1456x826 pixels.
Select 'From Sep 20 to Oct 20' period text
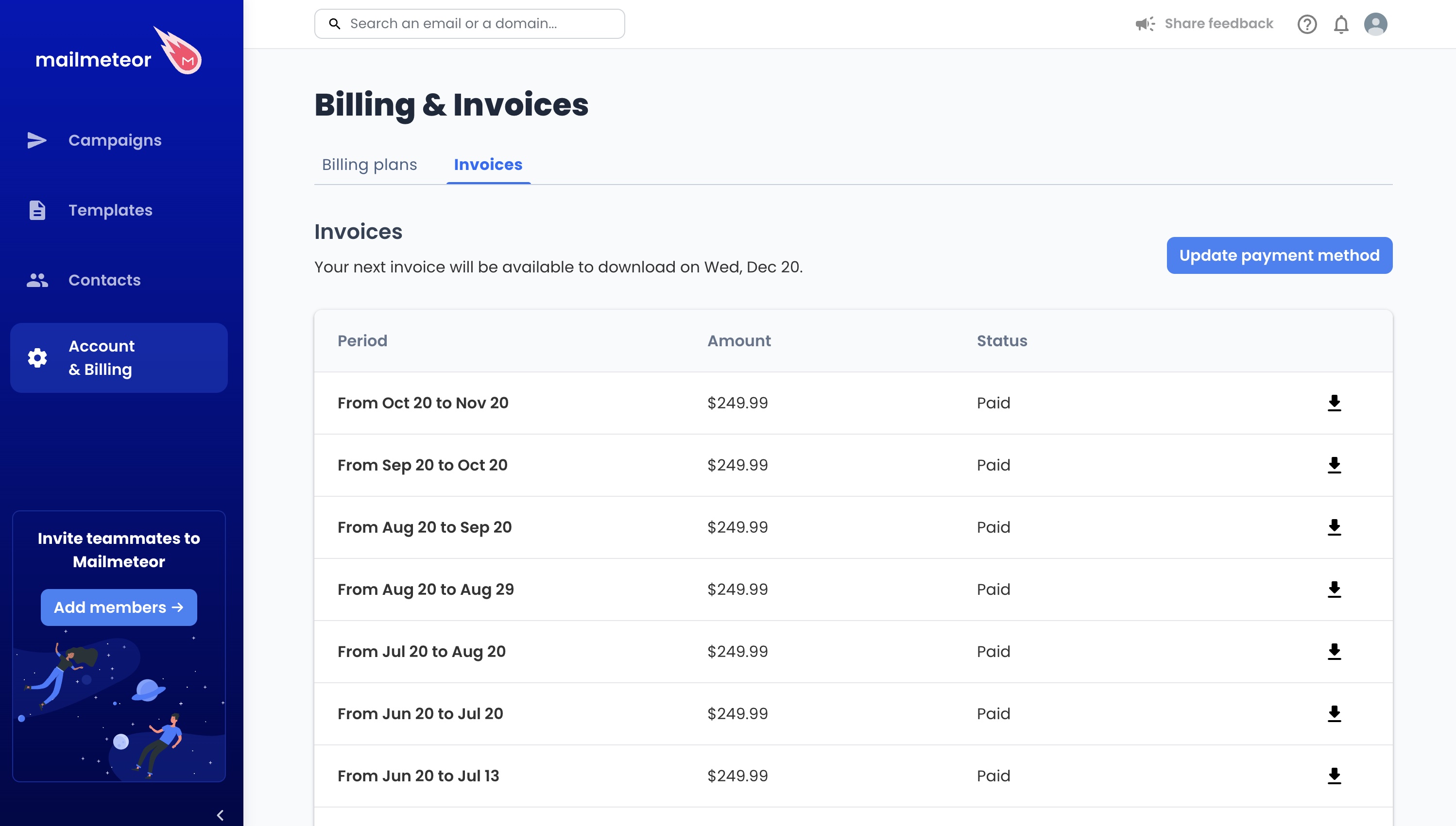coord(422,465)
